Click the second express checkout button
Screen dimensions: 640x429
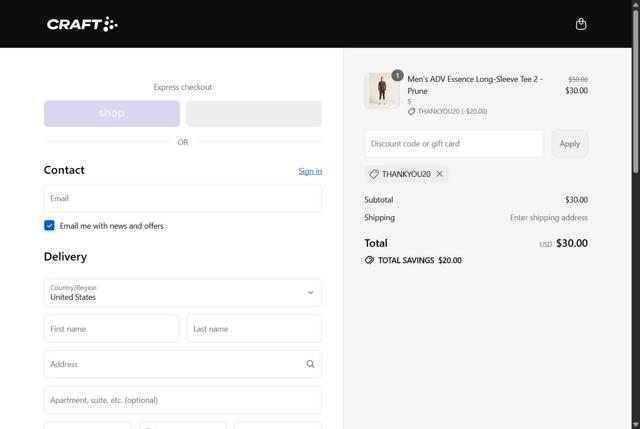click(x=253, y=113)
